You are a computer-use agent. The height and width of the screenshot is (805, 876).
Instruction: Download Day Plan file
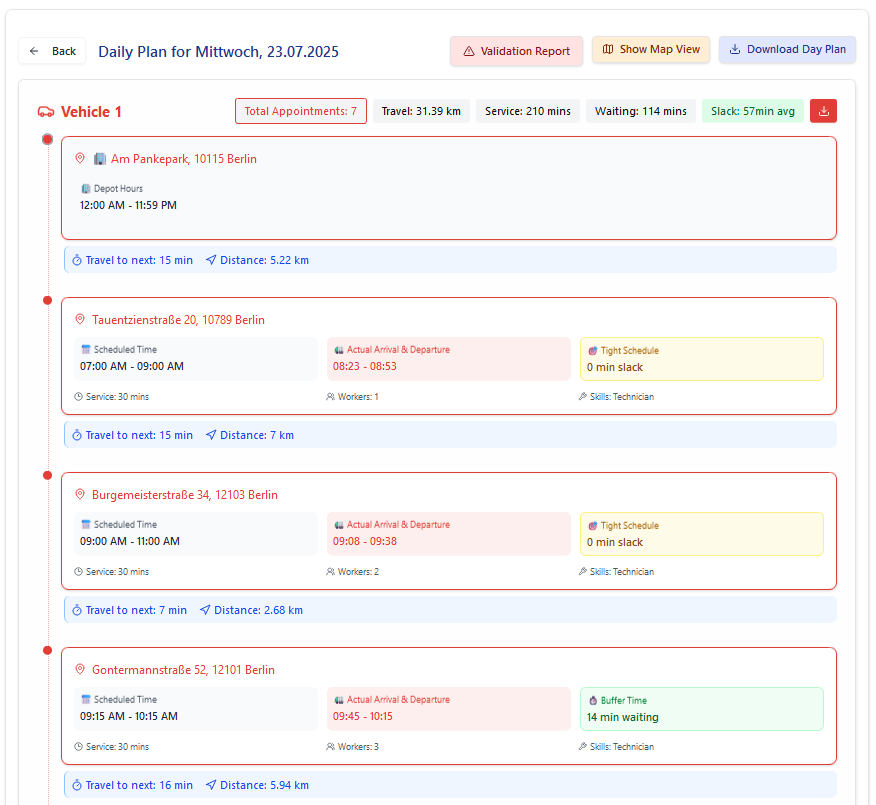point(787,49)
